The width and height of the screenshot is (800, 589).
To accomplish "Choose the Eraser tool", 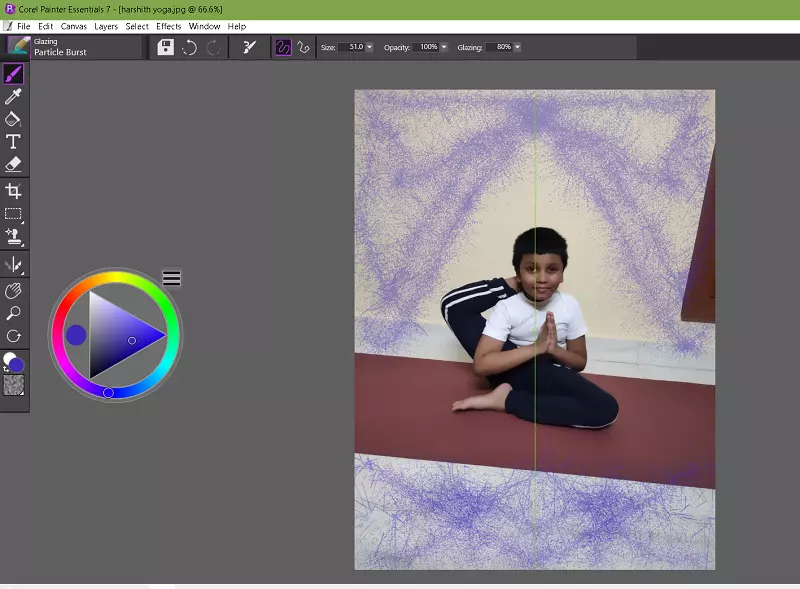I will click(14, 164).
